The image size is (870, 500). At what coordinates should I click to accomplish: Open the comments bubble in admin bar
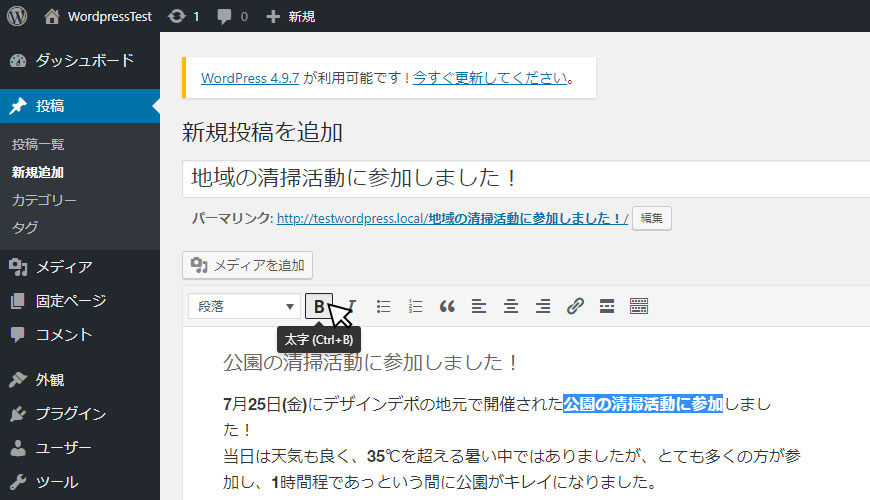click(x=232, y=17)
